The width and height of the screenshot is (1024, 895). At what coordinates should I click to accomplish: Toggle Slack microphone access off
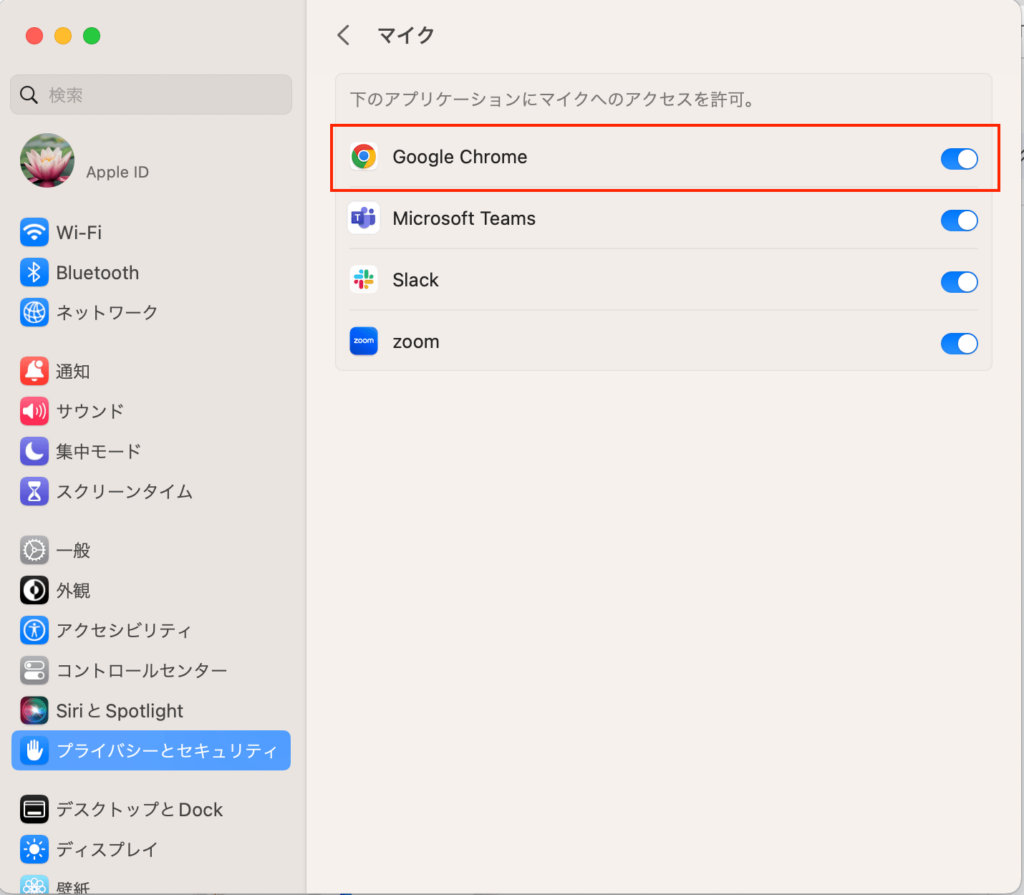959,282
